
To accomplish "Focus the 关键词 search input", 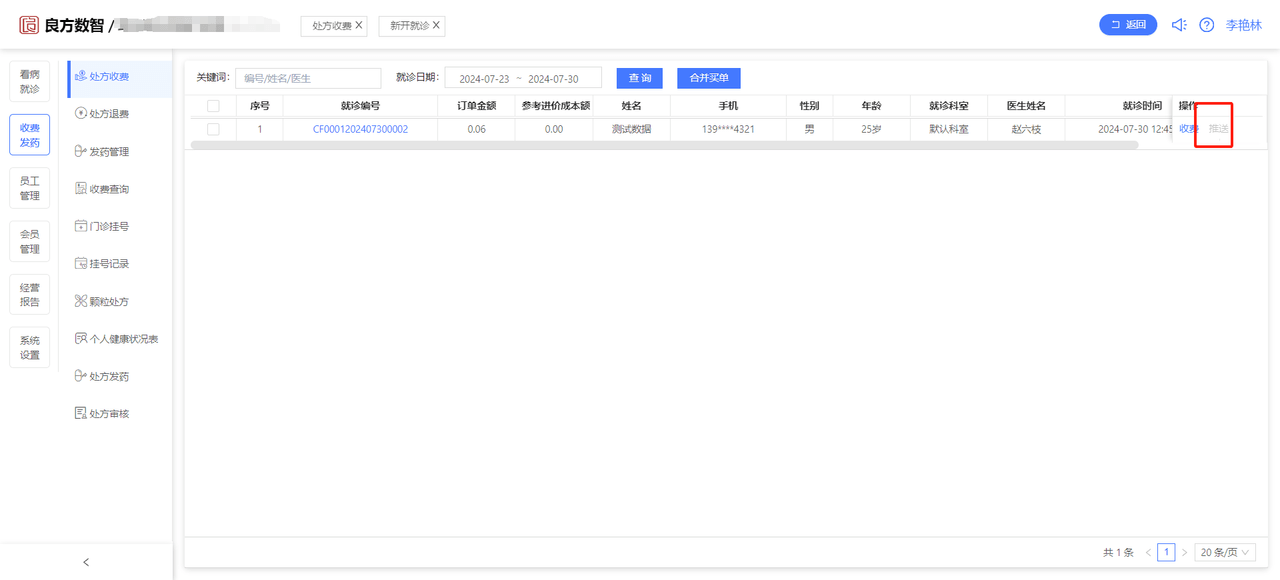I will tap(308, 78).
